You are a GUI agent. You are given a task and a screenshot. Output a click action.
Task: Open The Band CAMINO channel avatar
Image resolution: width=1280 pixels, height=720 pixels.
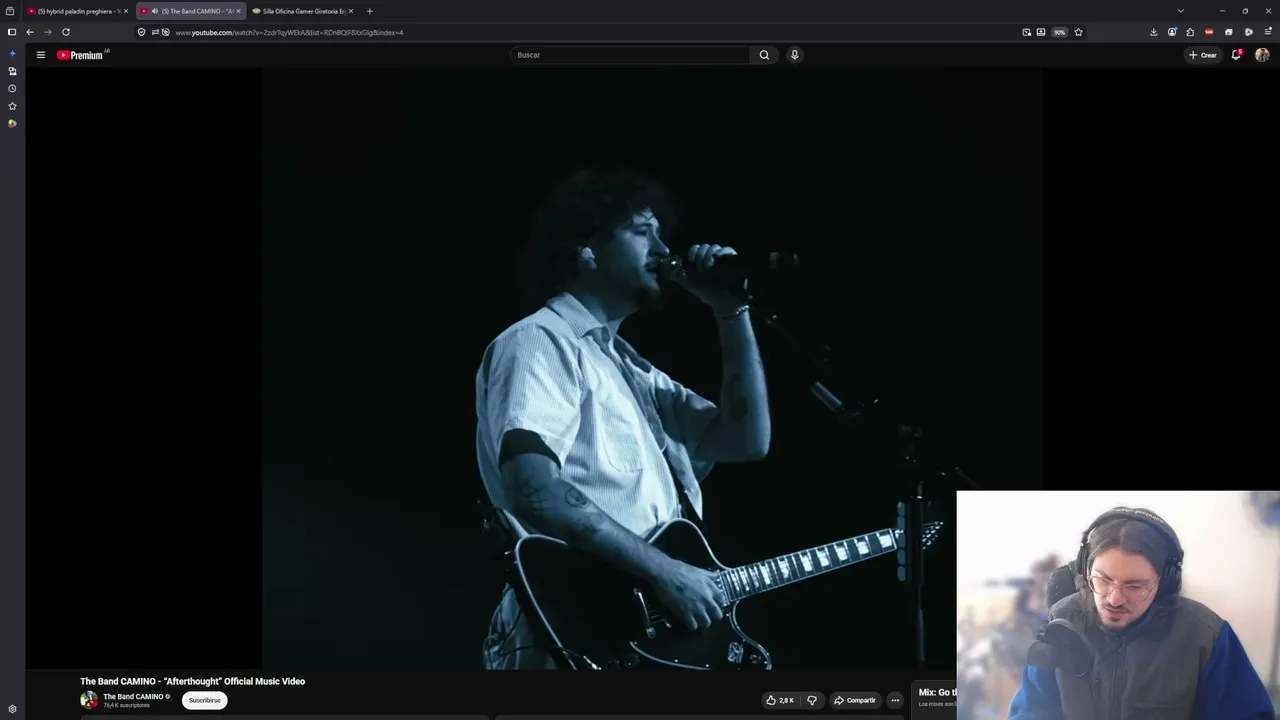click(89, 700)
